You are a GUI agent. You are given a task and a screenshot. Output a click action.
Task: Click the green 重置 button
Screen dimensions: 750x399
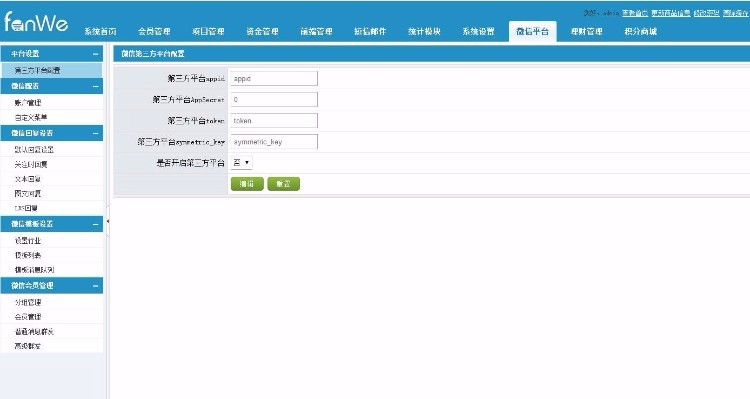[284, 184]
